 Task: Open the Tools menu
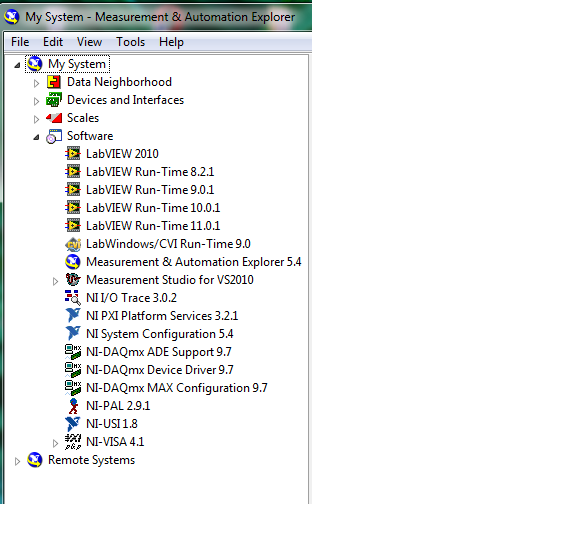click(130, 42)
